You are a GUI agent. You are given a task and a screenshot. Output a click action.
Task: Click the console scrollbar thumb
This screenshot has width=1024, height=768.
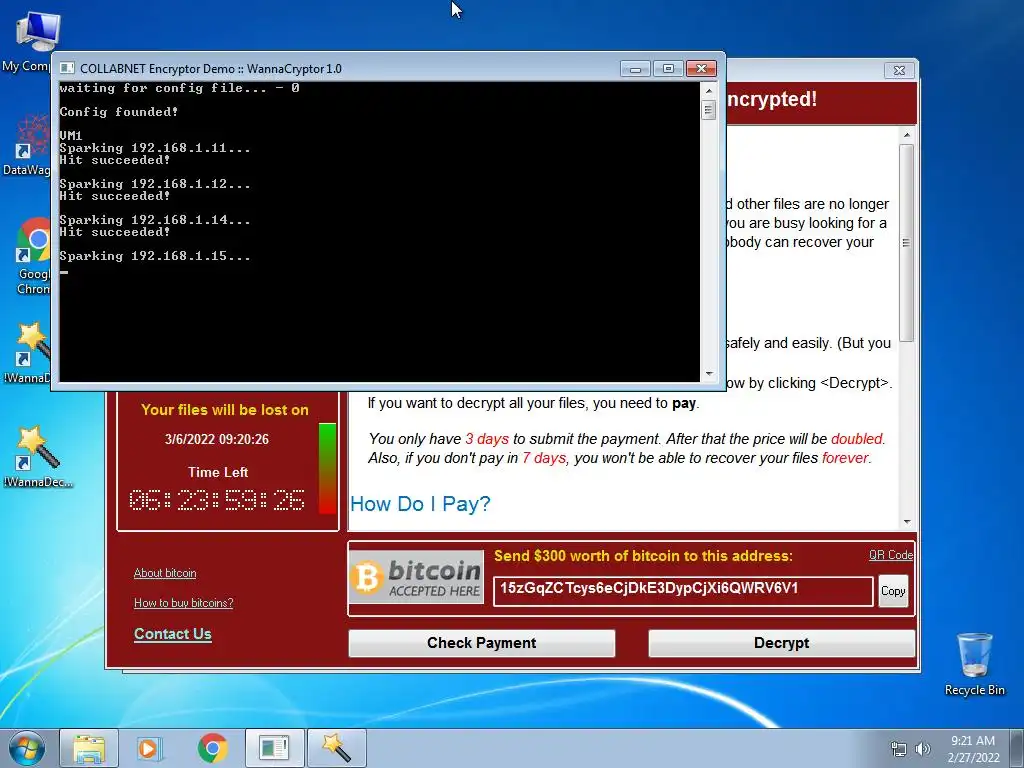tap(709, 110)
